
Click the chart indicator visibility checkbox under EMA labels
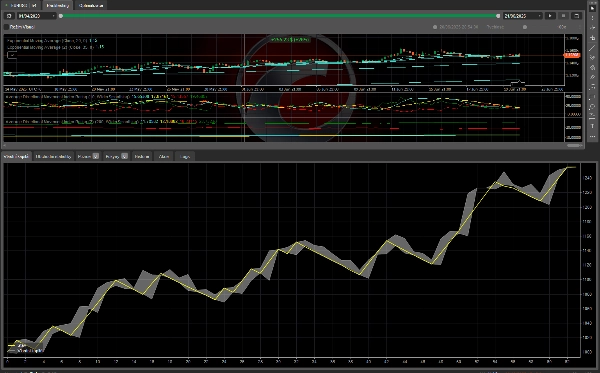point(12,55)
